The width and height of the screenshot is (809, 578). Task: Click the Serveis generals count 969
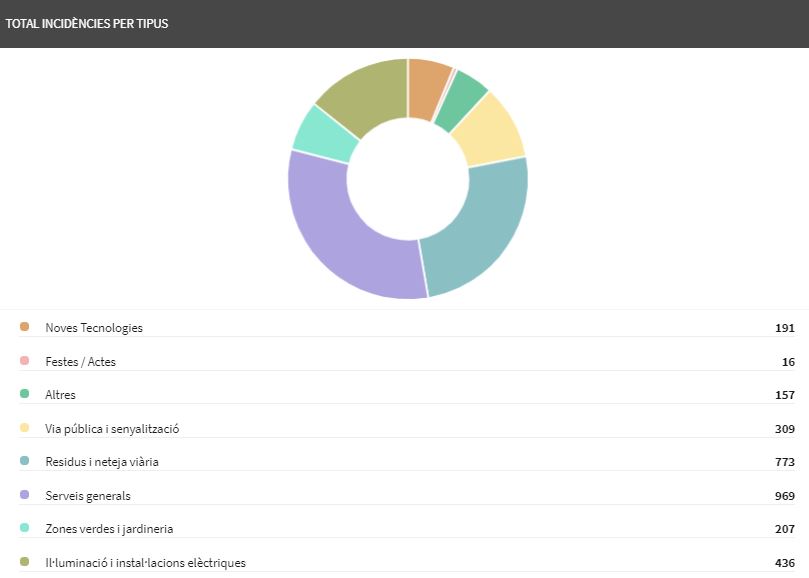point(784,496)
